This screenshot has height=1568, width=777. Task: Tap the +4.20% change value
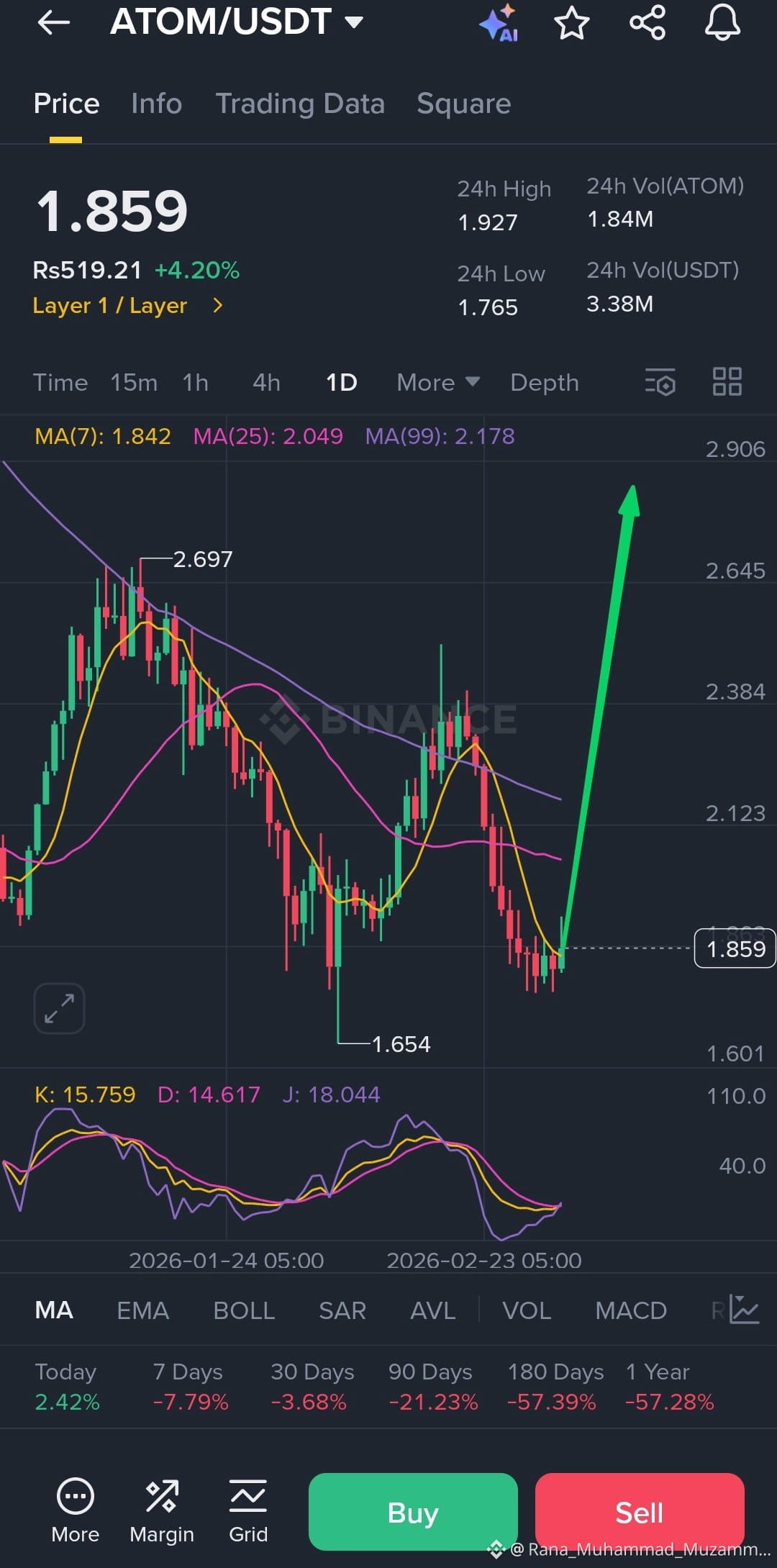pyautogui.click(x=197, y=270)
